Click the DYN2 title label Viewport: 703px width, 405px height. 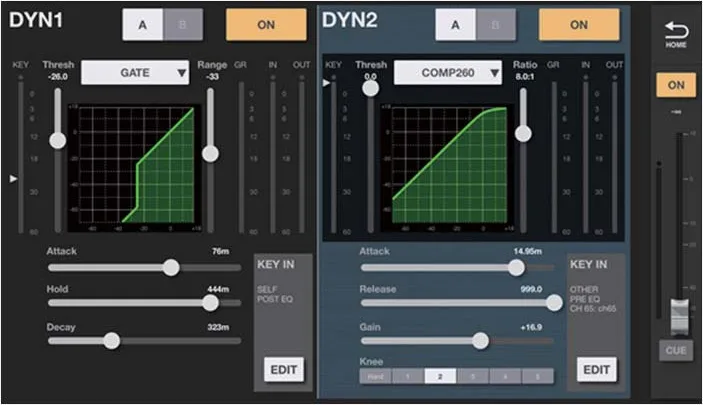350,20
